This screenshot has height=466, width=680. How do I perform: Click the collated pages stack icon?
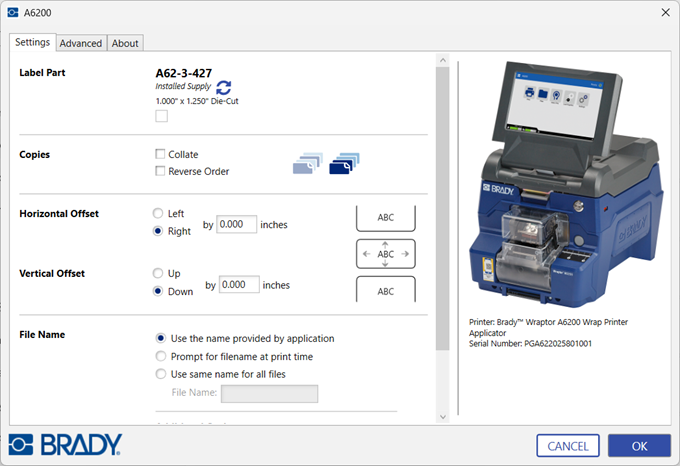pos(307,164)
